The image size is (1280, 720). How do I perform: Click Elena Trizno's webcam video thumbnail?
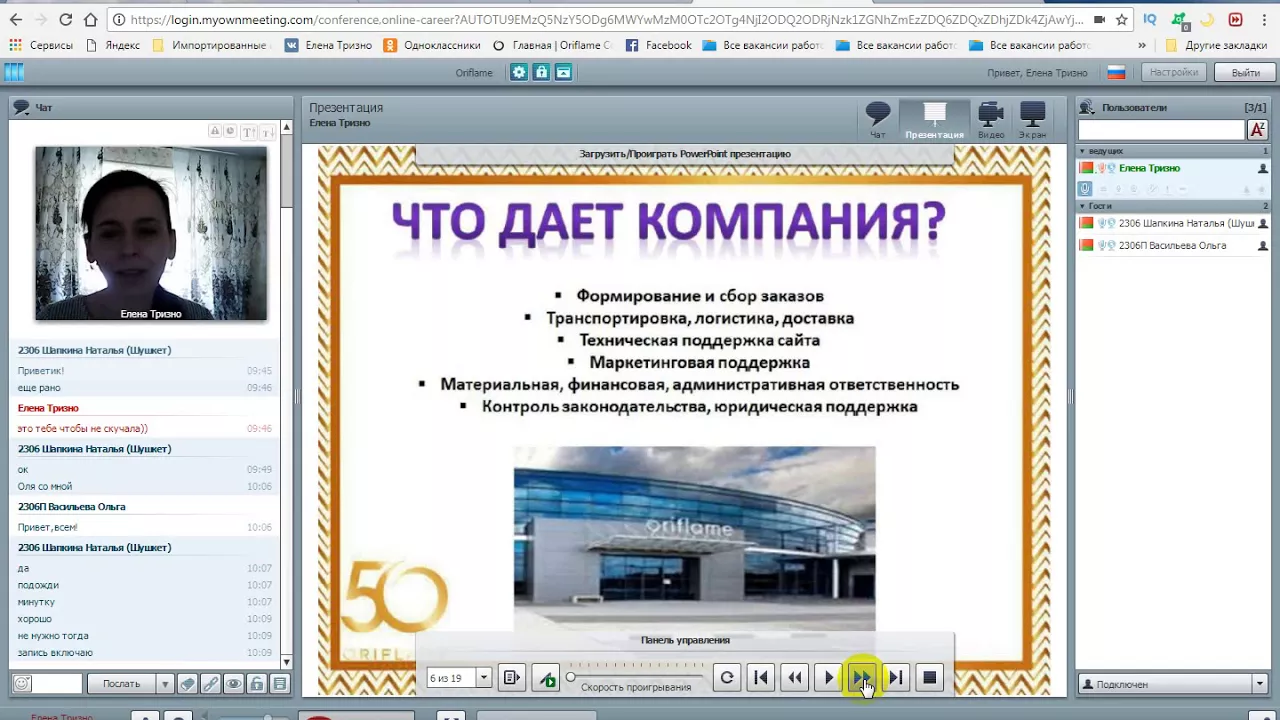(x=151, y=234)
